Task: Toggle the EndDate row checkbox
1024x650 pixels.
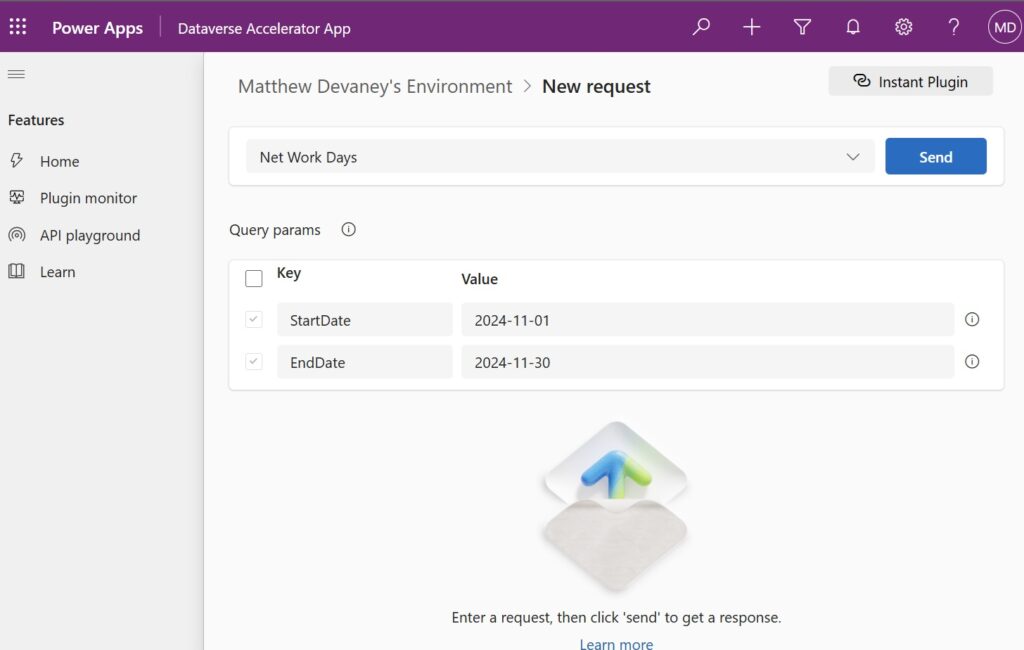Action: click(x=253, y=361)
